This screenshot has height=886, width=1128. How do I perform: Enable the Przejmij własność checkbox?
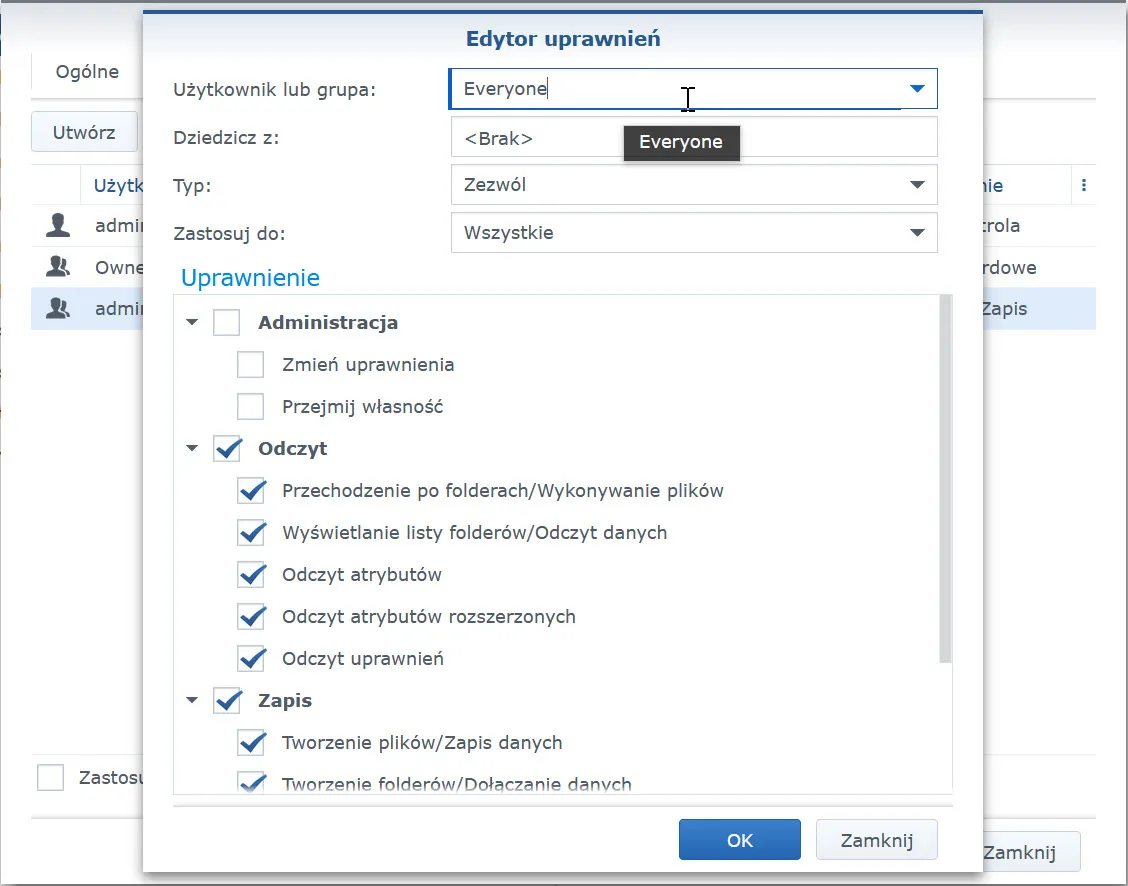[x=251, y=407]
